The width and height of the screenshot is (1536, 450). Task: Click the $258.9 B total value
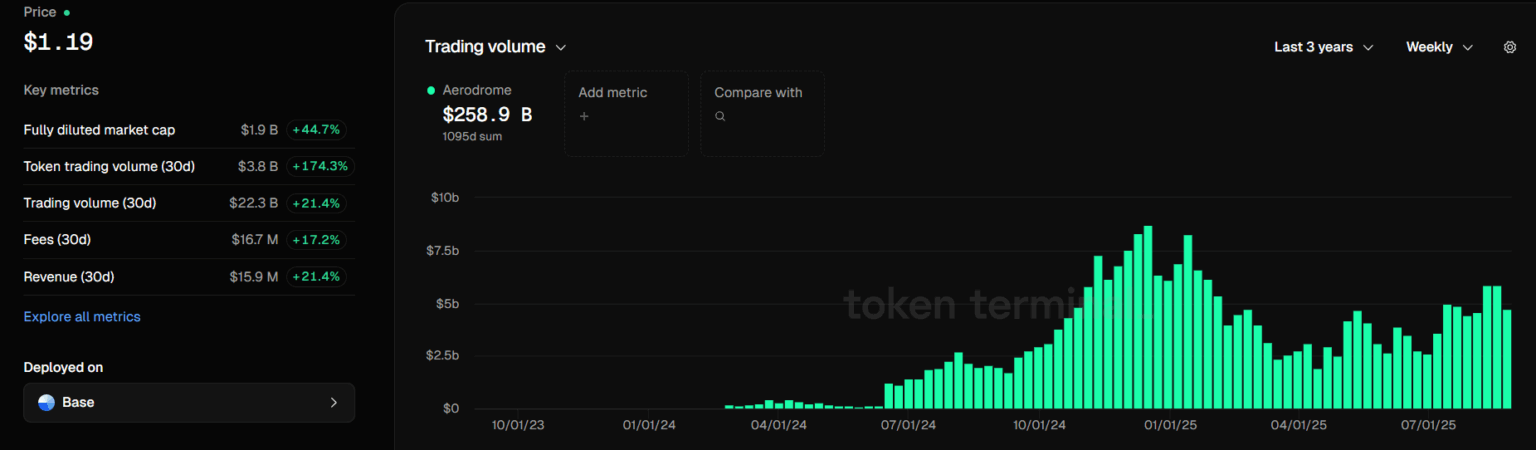click(x=488, y=115)
